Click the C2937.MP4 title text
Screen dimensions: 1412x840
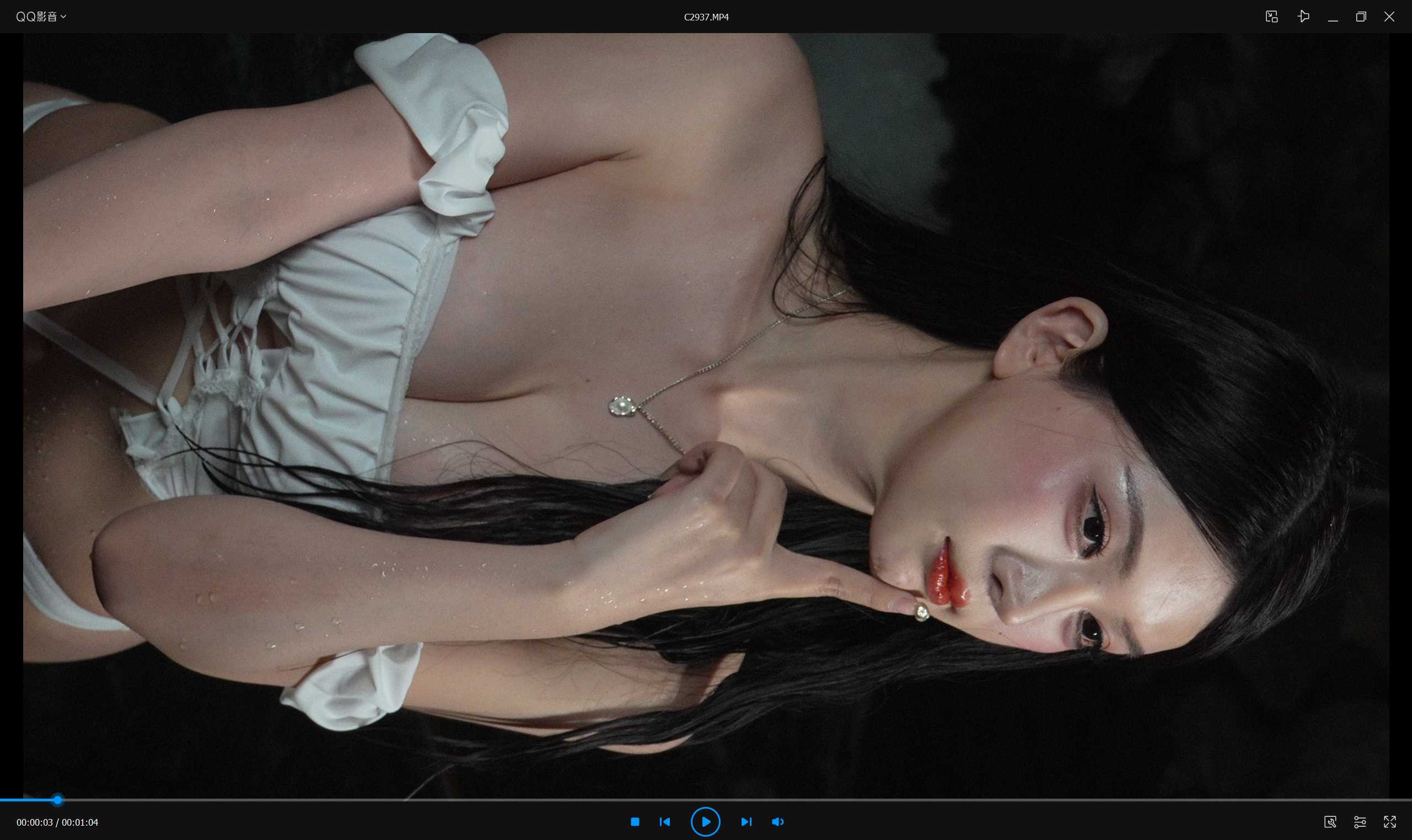click(706, 17)
